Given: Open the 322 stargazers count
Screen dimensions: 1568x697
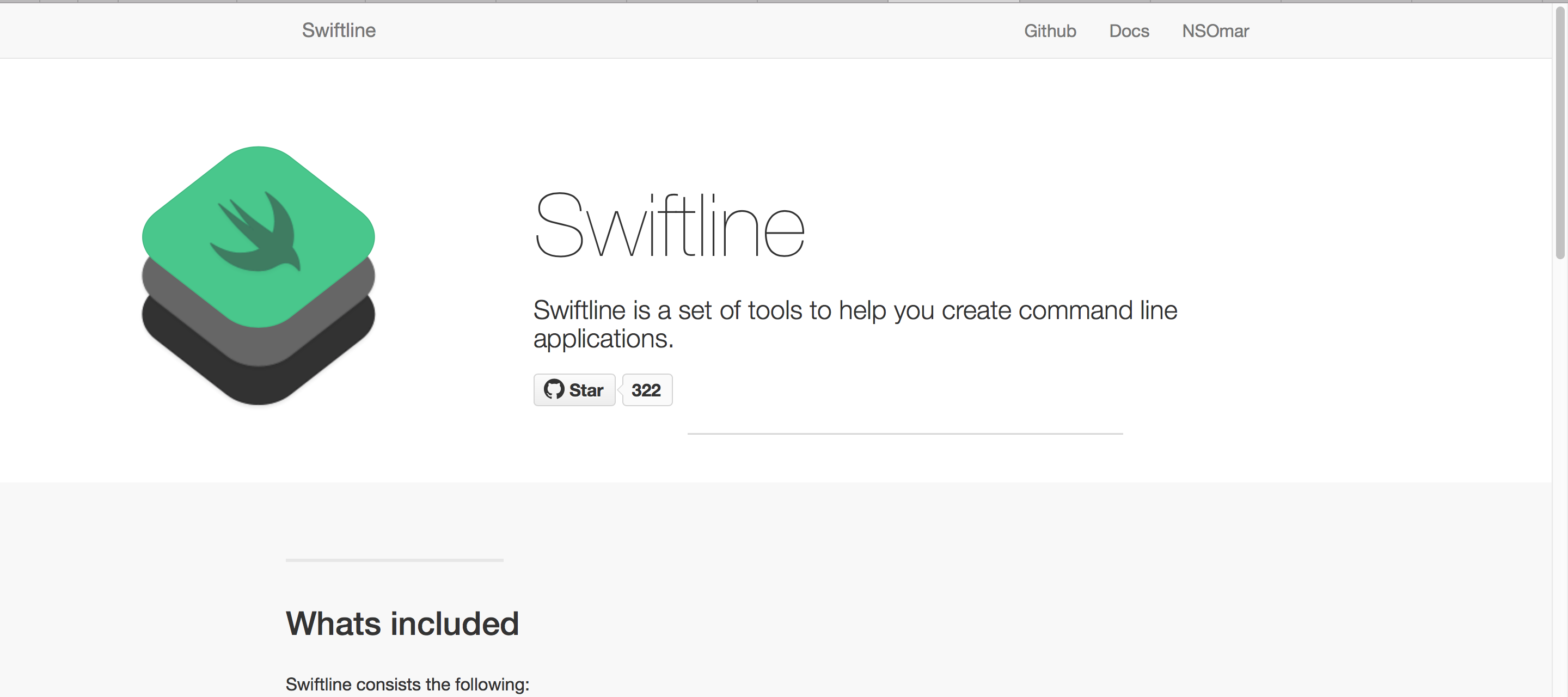Looking at the screenshot, I should [x=647, y=389].
